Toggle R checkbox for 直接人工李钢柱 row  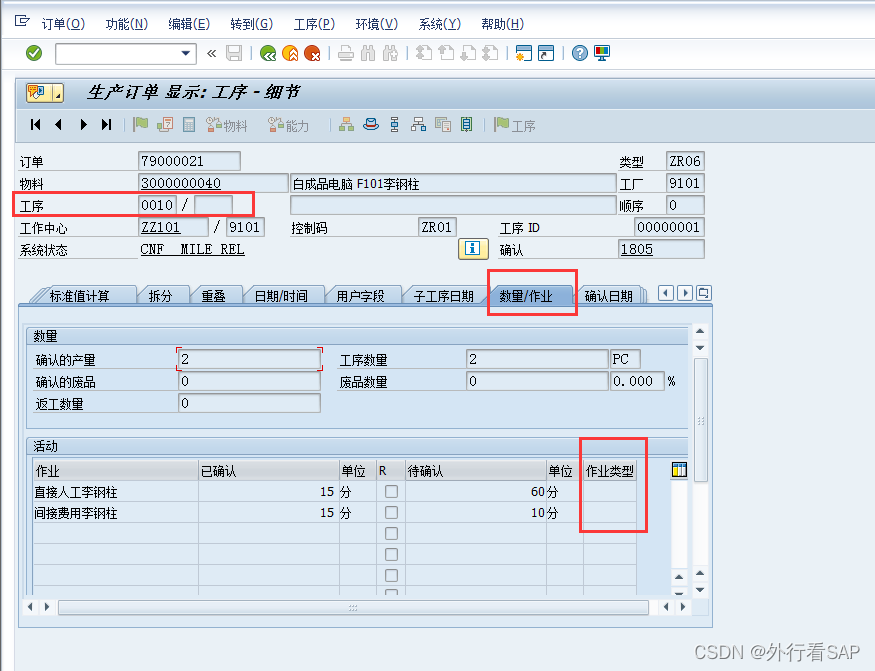(x=392, y=491)
